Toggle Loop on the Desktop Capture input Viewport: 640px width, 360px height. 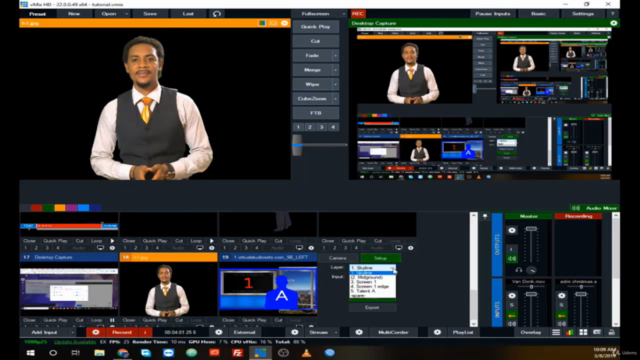point(96,320)
